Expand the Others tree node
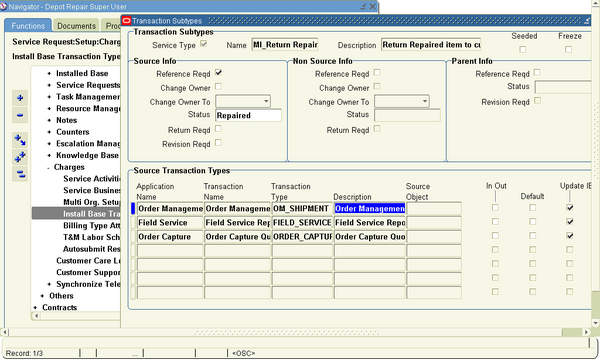Screen dimensions: 600x360 [x=42, y=296]
